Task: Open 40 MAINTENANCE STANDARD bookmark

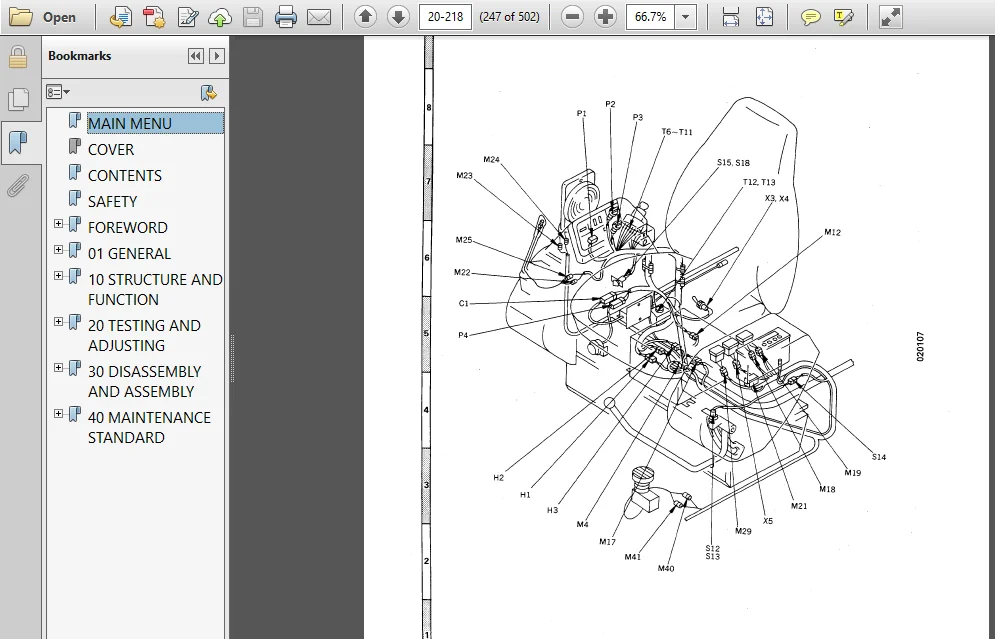Action: 149,427
